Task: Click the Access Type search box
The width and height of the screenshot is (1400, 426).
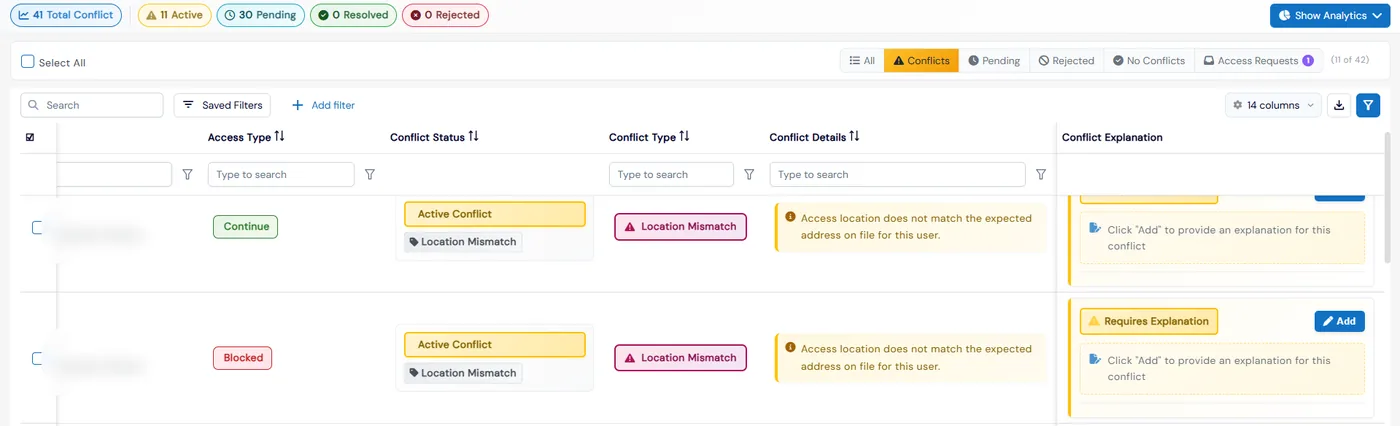Action: (281, 174)
